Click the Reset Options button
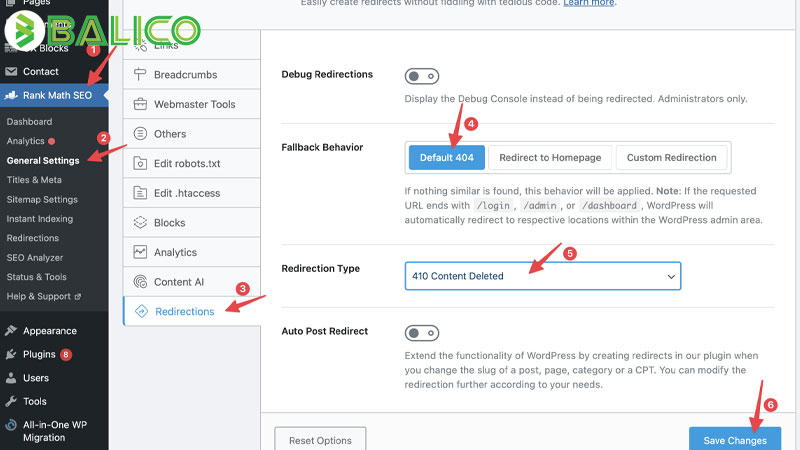 320,439
